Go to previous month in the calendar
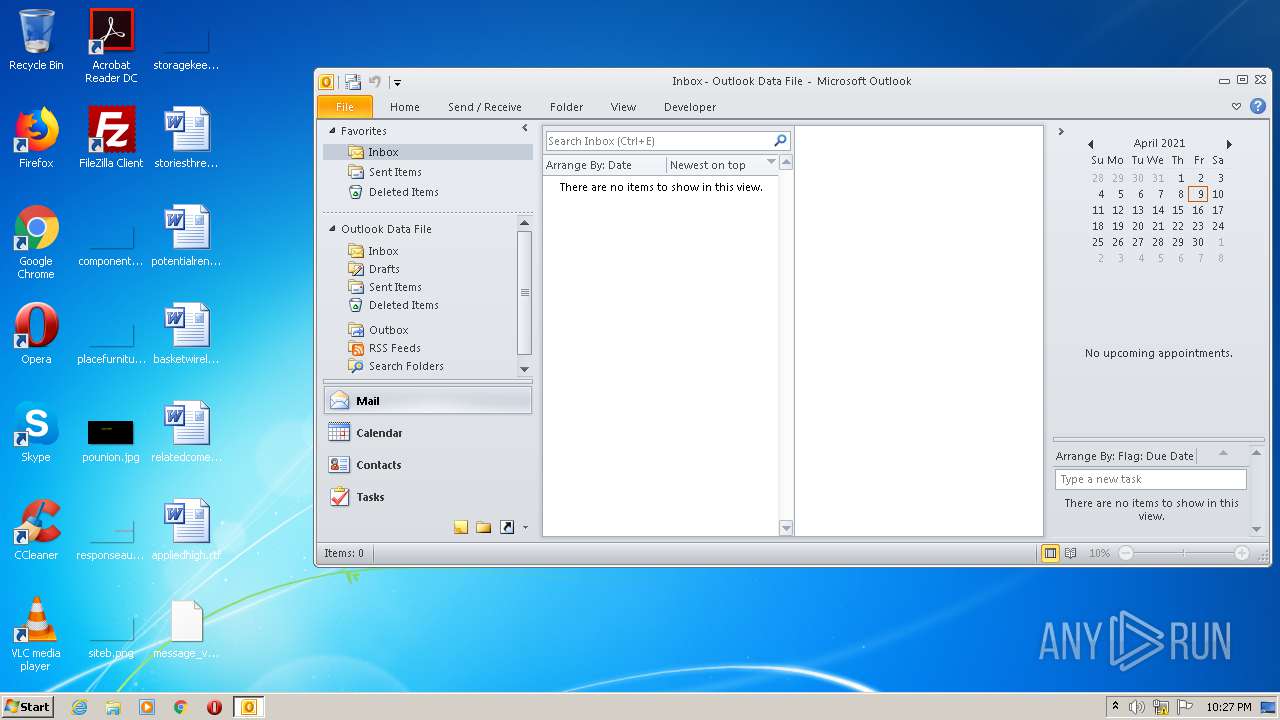Image resolution: width=1280 pixels, height=720 pixels. (1091, 144)
